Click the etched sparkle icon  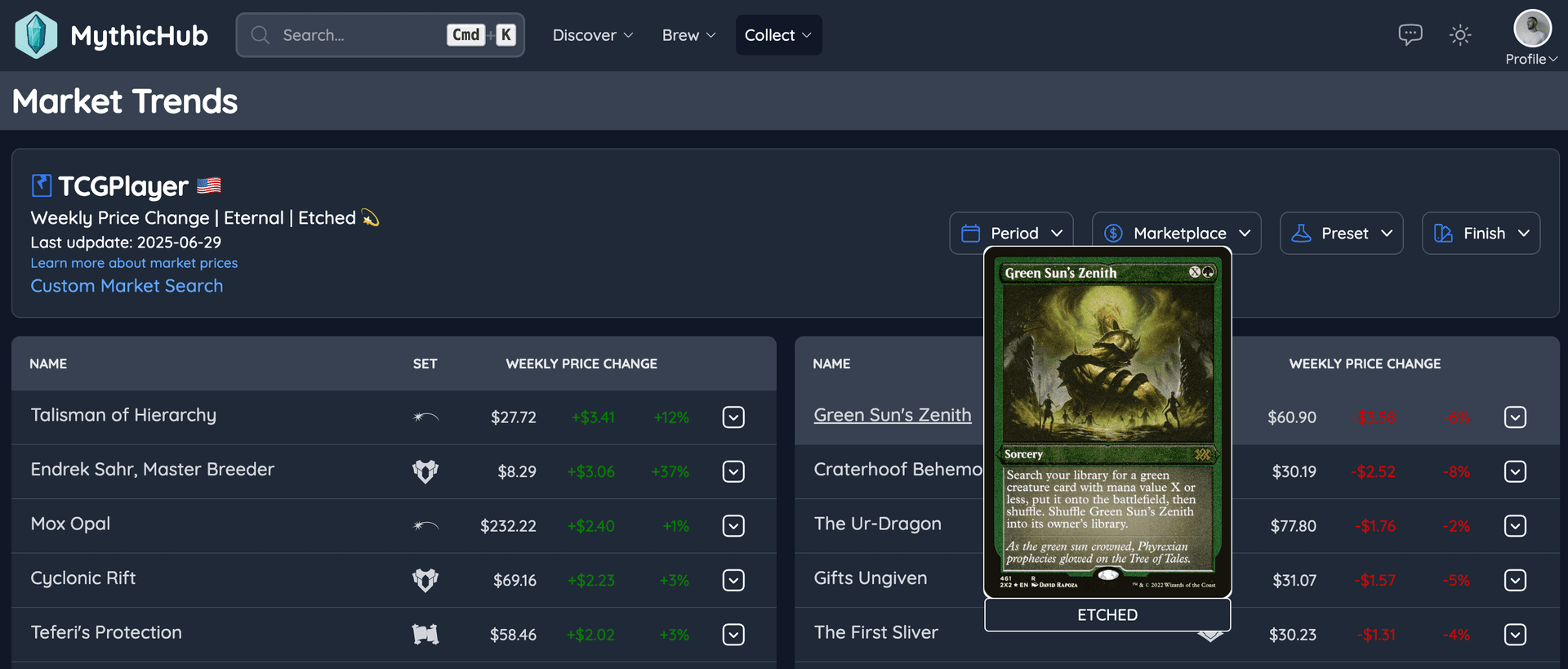coord(371,218)
